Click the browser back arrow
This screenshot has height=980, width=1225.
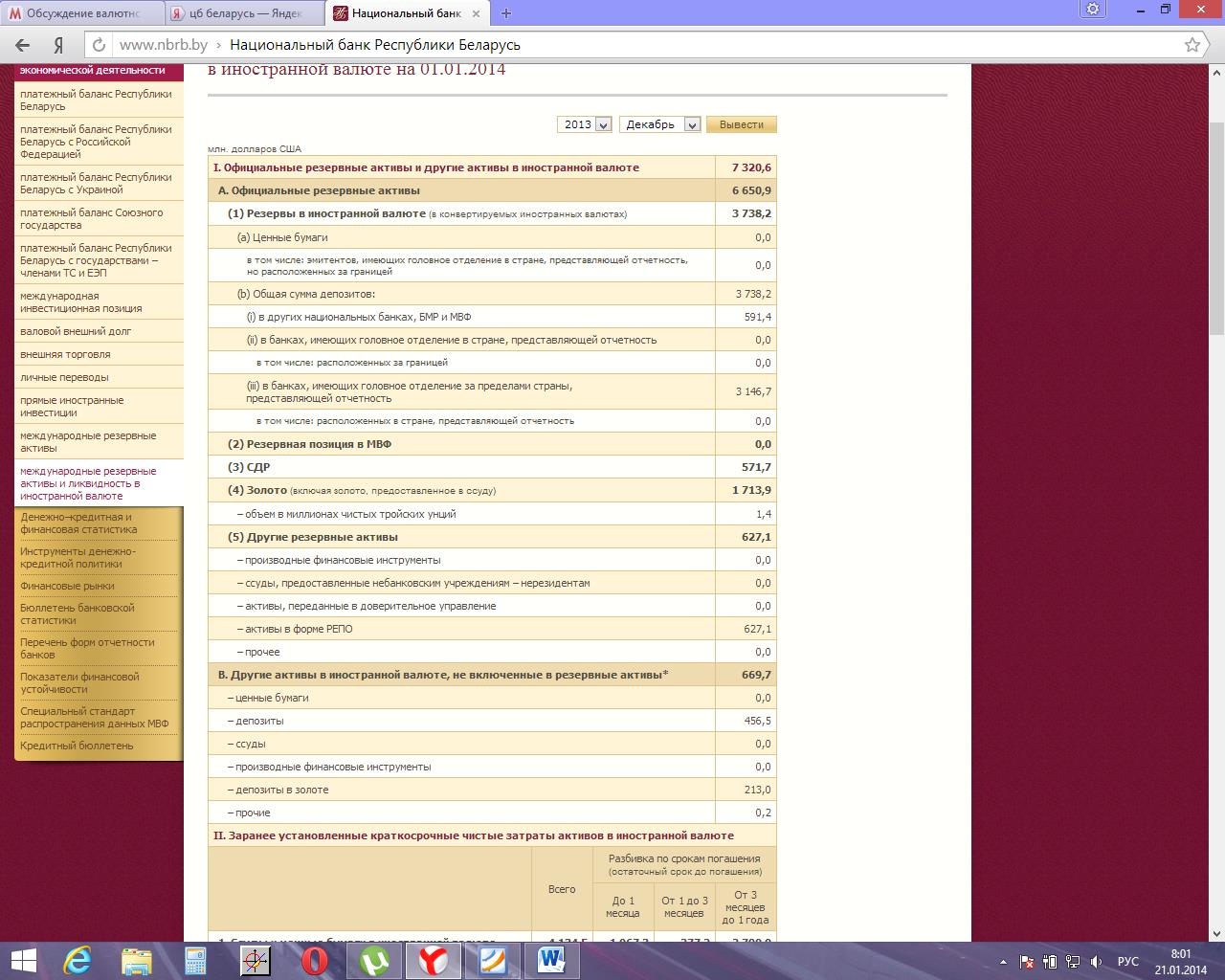[23, 45]
